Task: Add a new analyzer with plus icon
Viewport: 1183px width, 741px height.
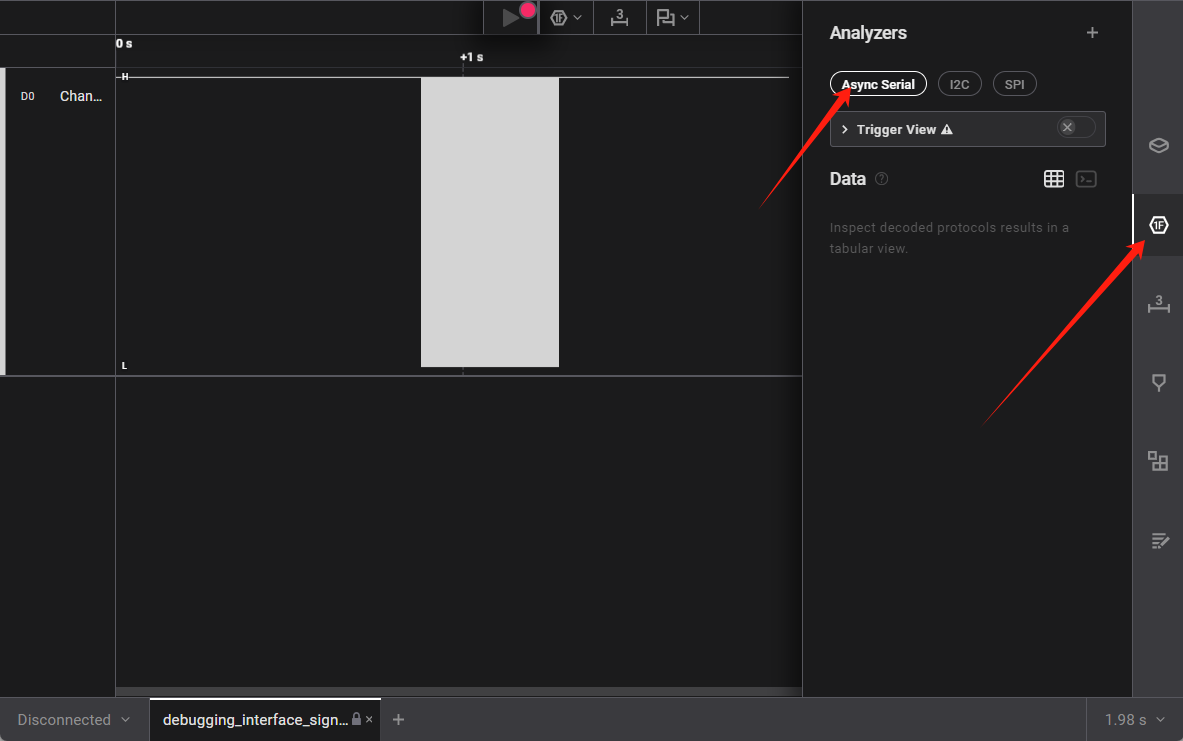Action: (x=1092, y=33)
